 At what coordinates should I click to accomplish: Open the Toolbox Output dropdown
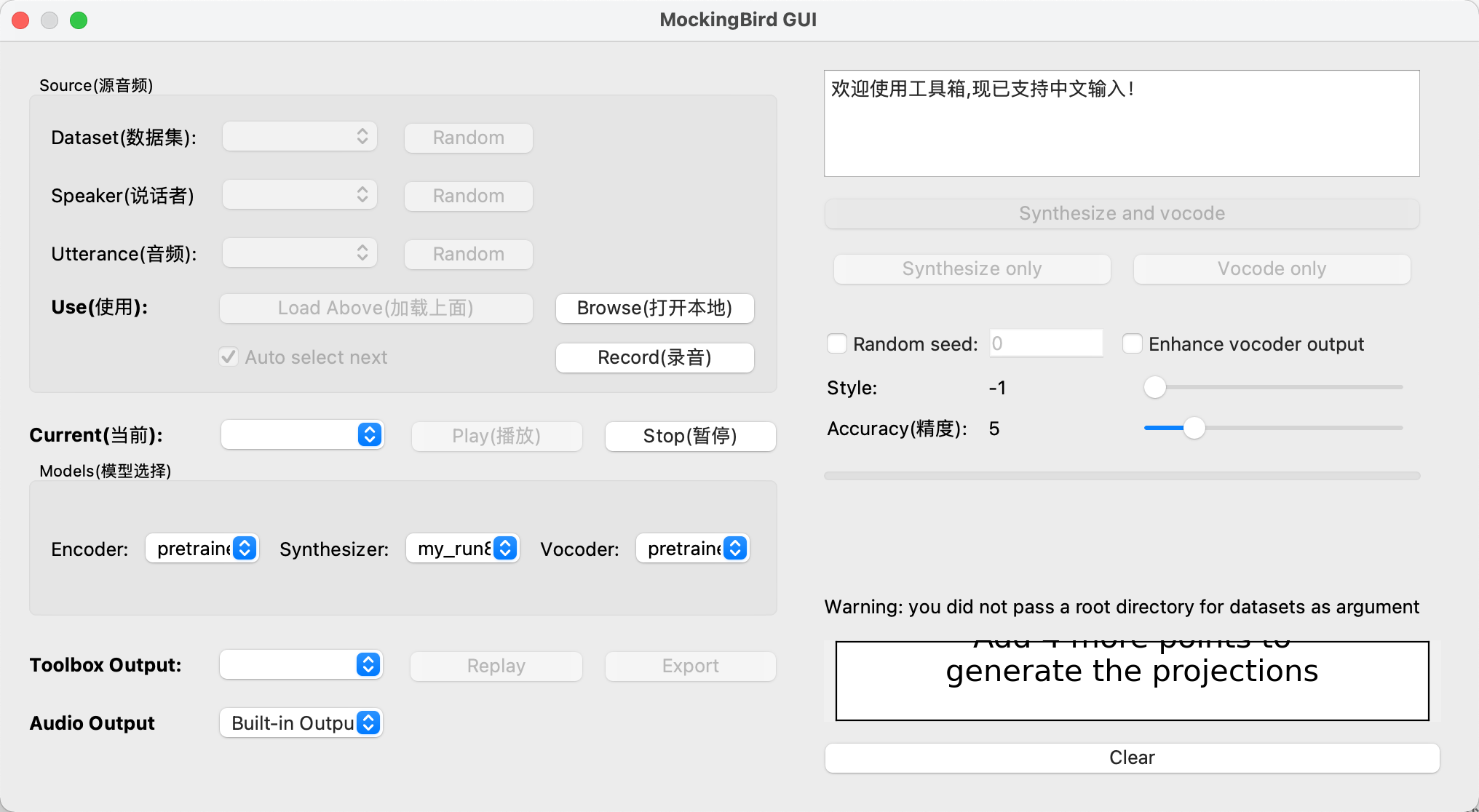tap(301, 664)
